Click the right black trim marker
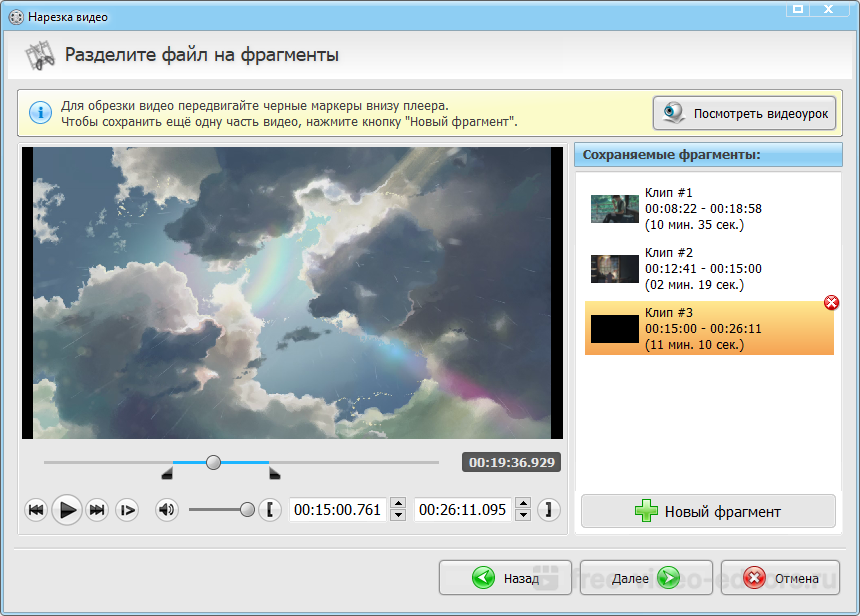This screenshot has height=616, width=860. click(x=275, y=474)
